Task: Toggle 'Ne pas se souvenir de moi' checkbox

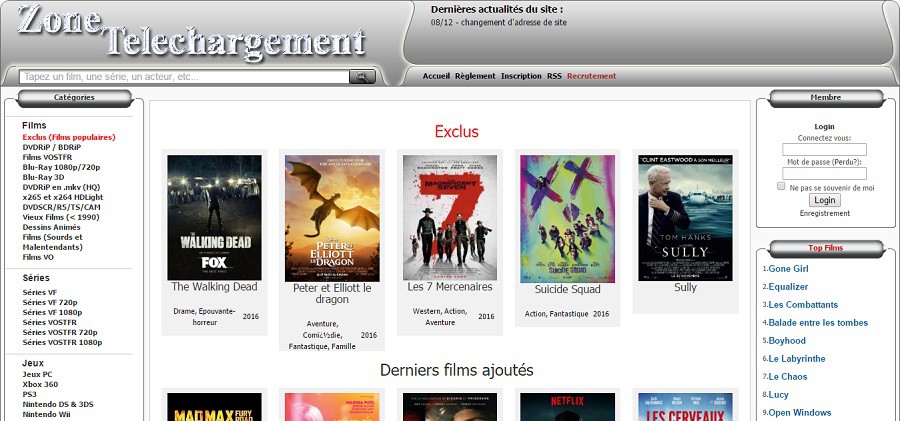Action: pos(781,186)
